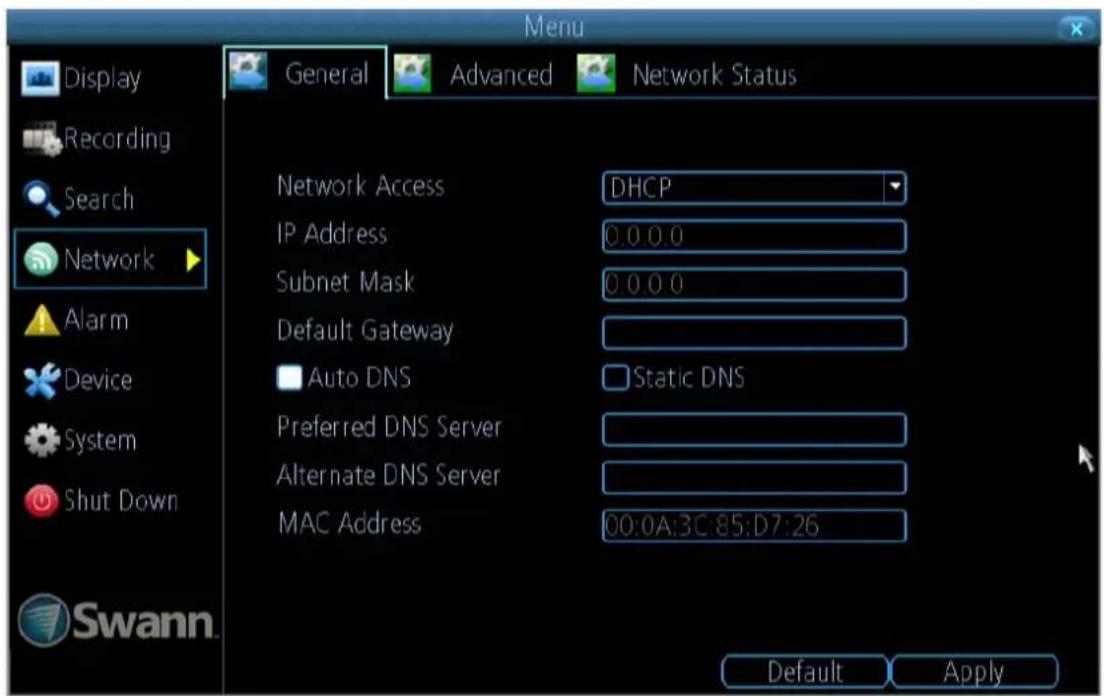Image resolution: width=1104 pixels, height=696 pixels.
Task: Close the Menu window with X
Action: pyautogui.click(x=1076, y=28)
